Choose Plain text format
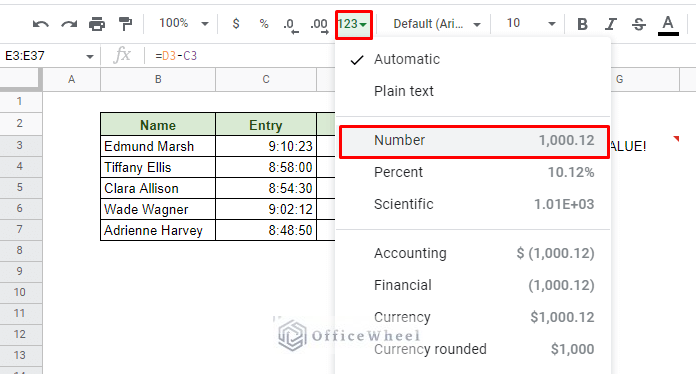The width and height of the screenshot is (696, 374). [473, 91]
